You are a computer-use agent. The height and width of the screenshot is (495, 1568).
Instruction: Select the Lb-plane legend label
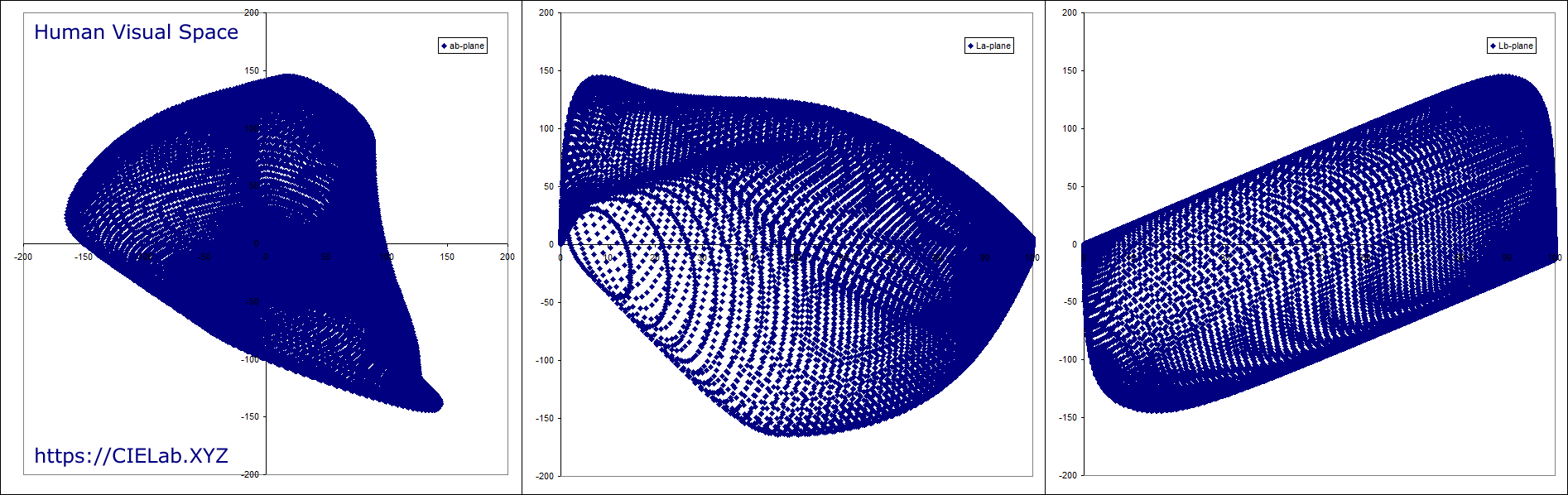(x=1516, y=46)
